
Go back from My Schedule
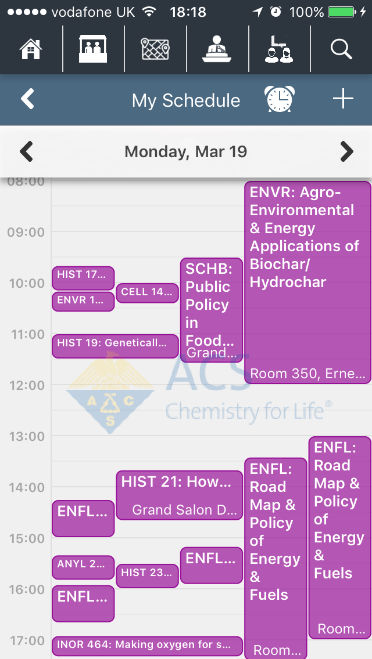(x=28, y=100)
